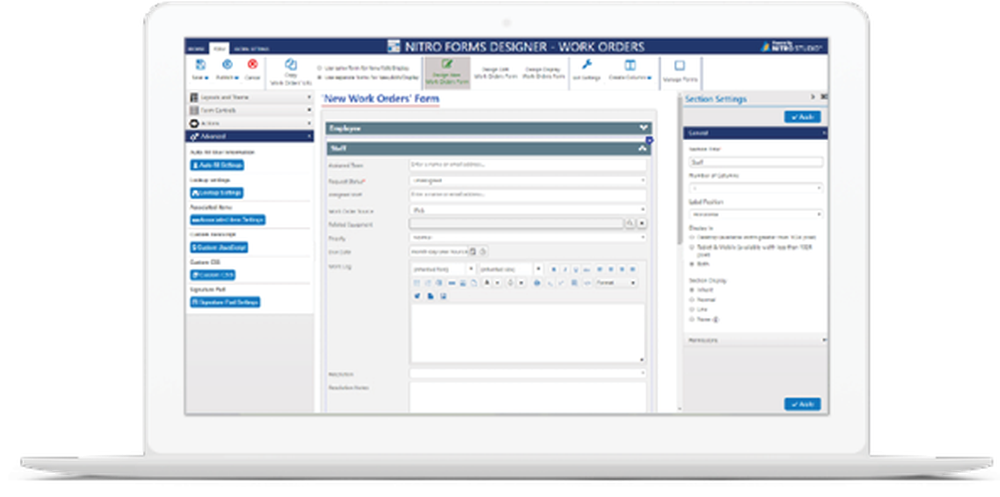Viewport: 1000px width, 497px height.
Task: Switch to the Form ribbon tab
Action: point(219,49)
